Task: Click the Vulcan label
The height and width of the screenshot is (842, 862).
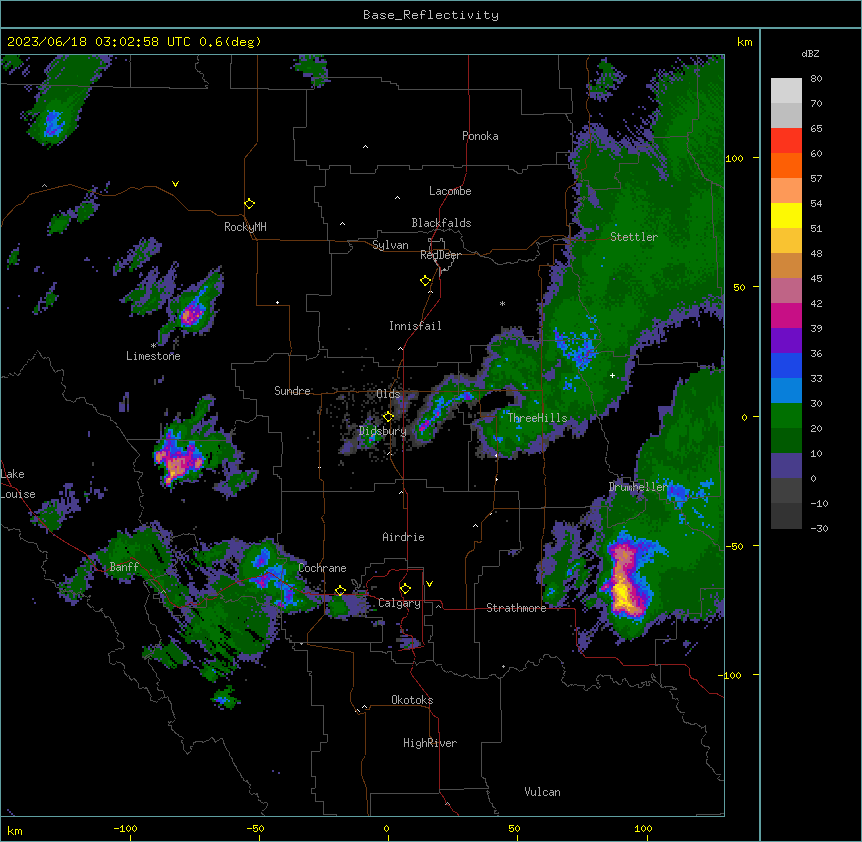Action: pos(543,792)
